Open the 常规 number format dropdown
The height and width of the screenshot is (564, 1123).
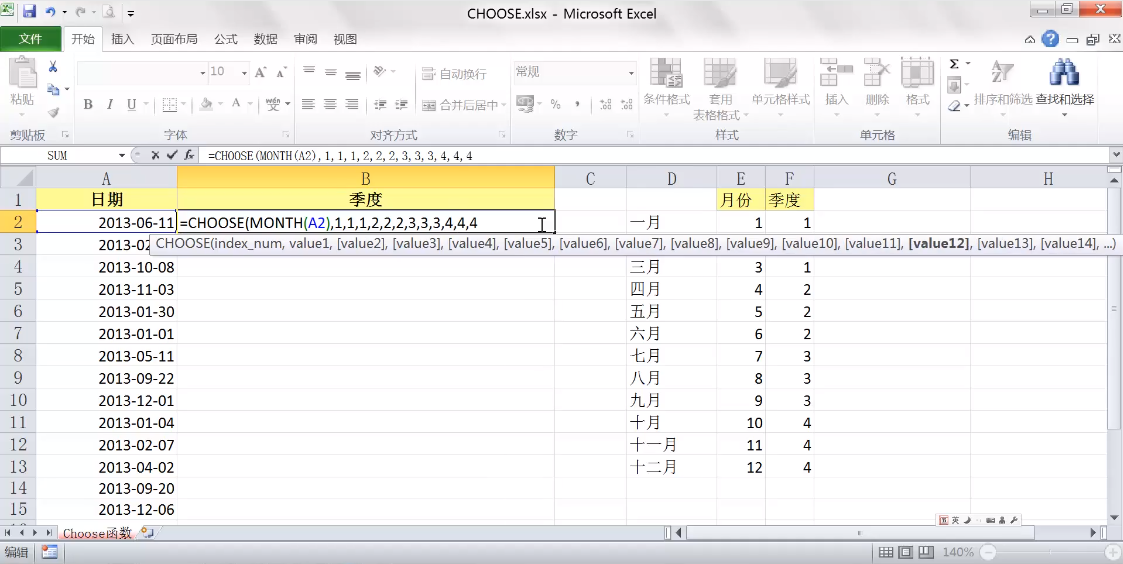click(631, 72)
